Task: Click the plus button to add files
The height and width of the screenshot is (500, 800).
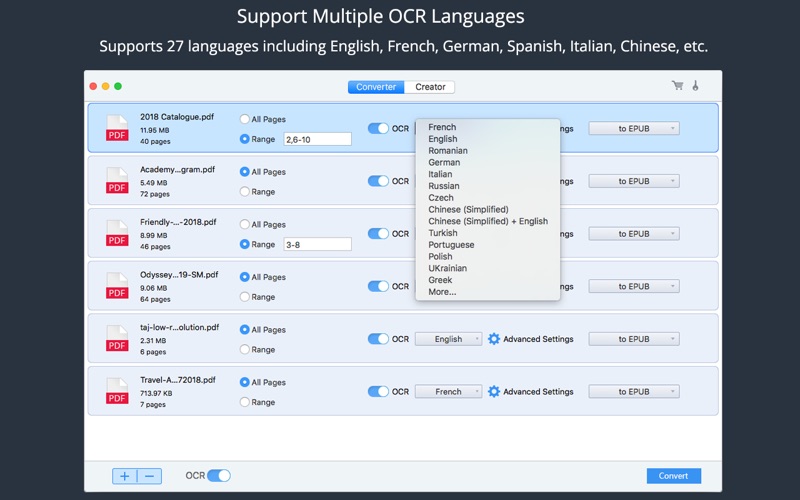Action: pos(124,476)
